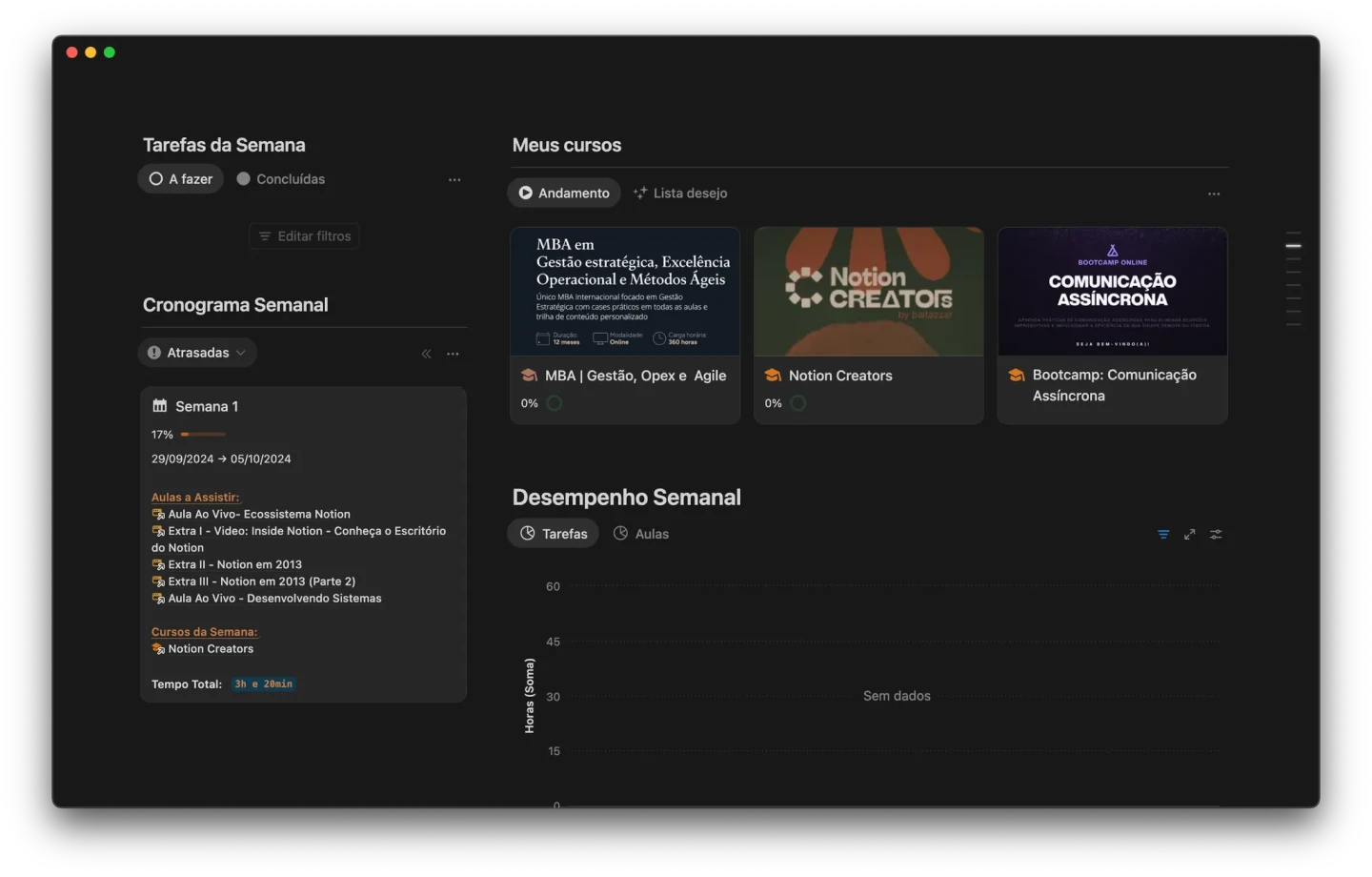Click the icon beside Extra I - Video: Inside Notion
This screenshot has width=1372, height=877.
(x=158, y=532)
